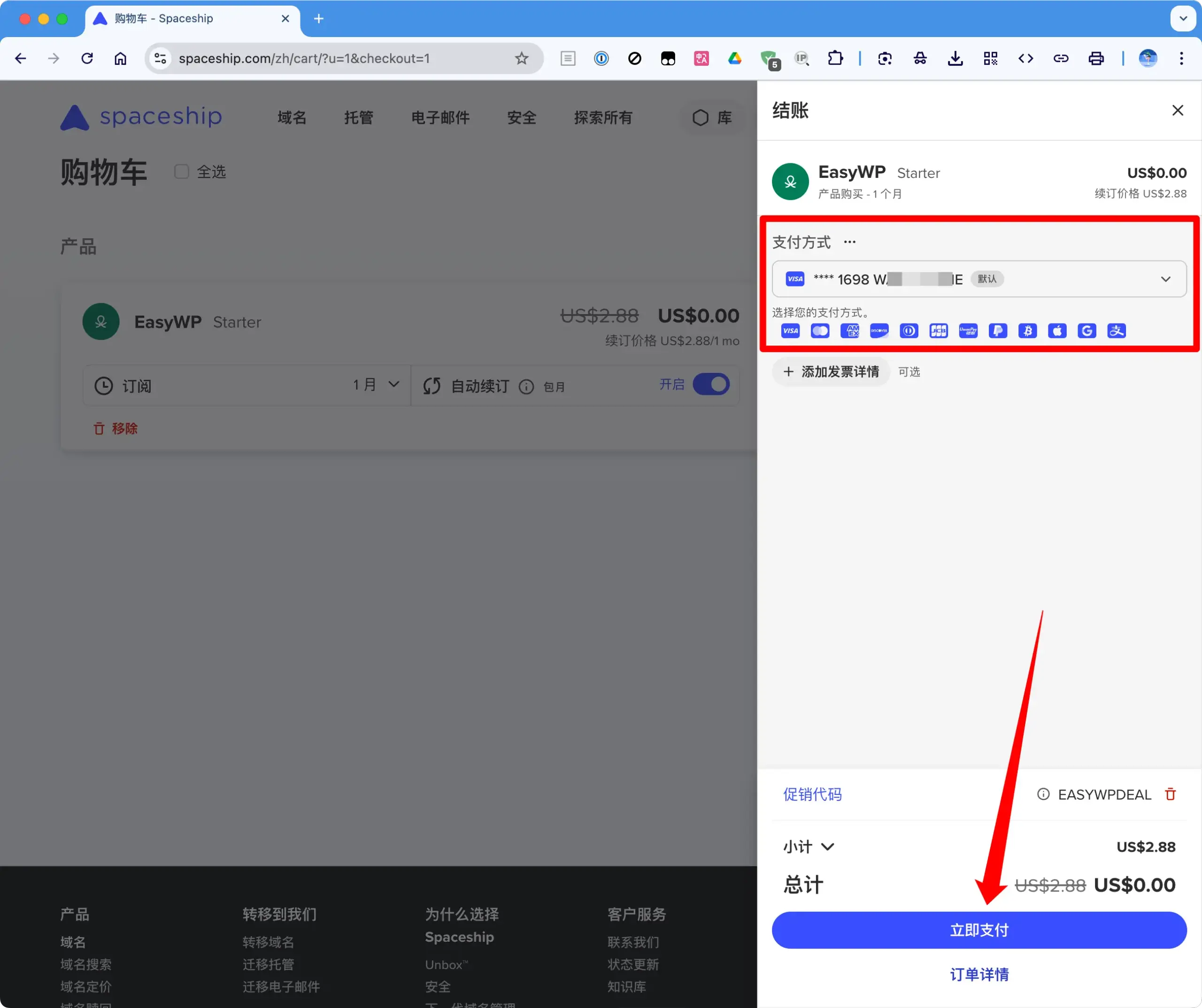Screen dimensions: 1202x1008
Task: Open the 电子邮件 menu
Action: [x=441, y=118]
